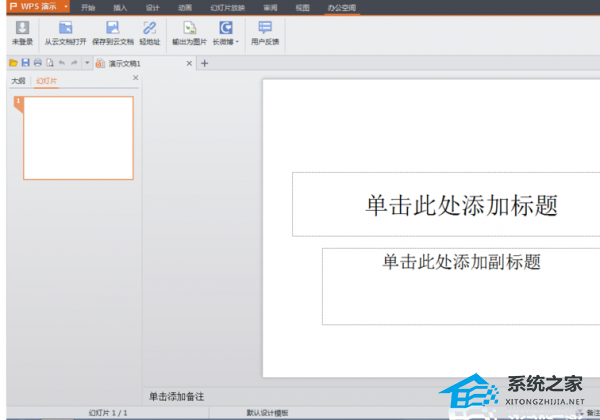
Task: Click 保存到云文档 to save to cloud
Action: (113, 33)
